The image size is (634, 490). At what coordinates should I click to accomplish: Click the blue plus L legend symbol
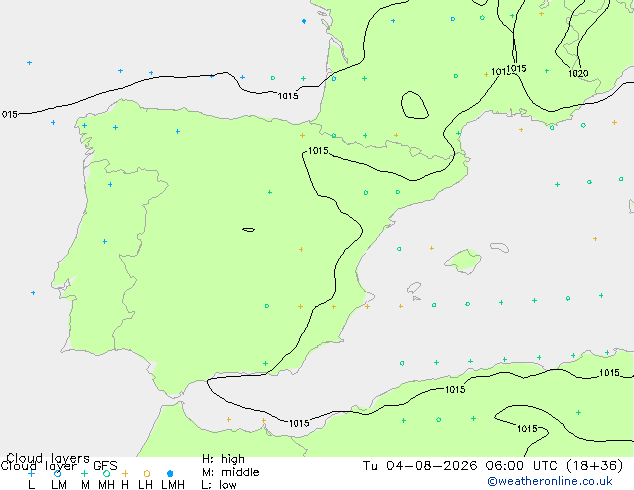coord(31,473)
